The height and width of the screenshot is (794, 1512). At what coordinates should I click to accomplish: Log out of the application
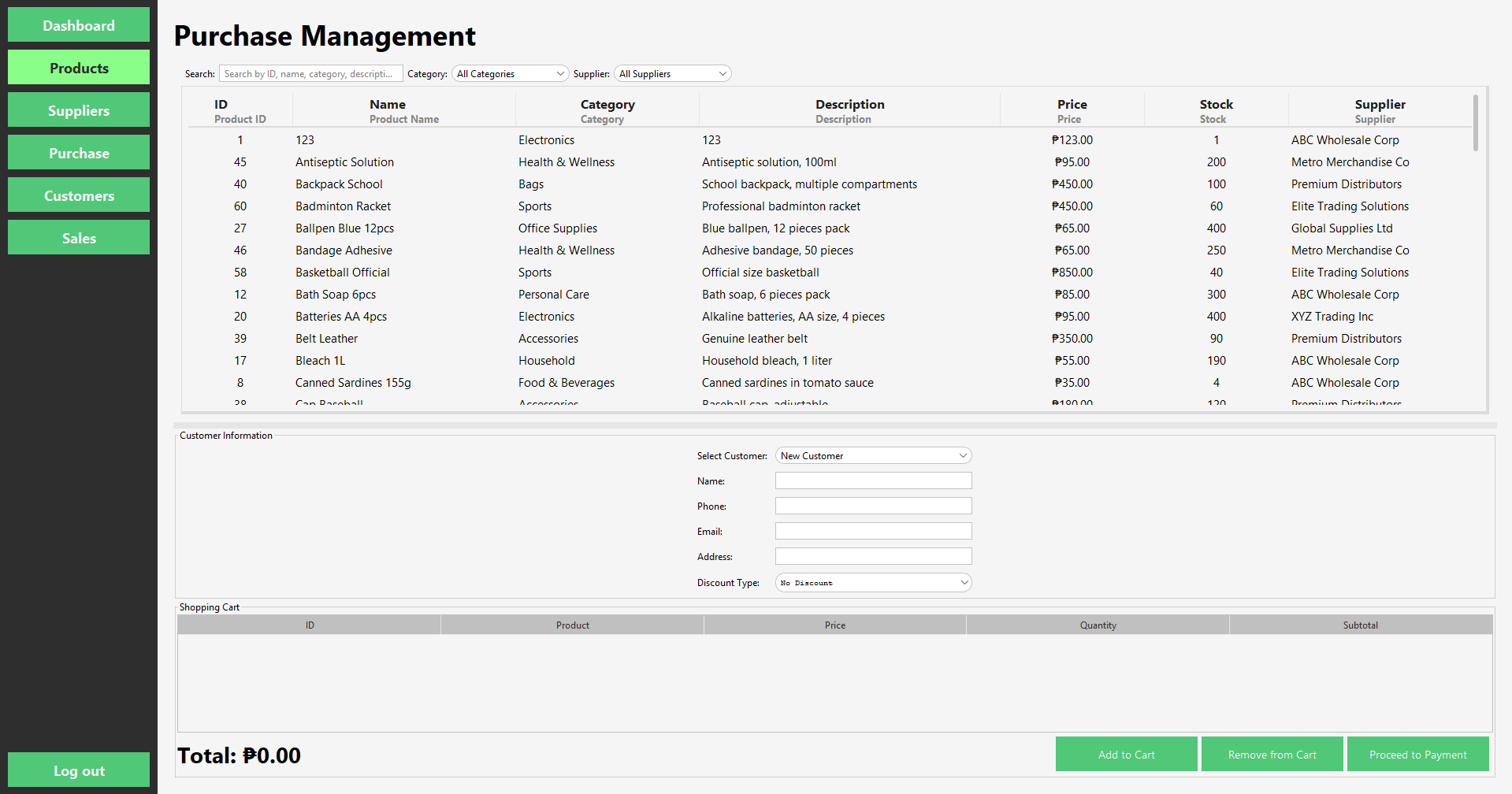pyautogui.click(x=78, y=770)
